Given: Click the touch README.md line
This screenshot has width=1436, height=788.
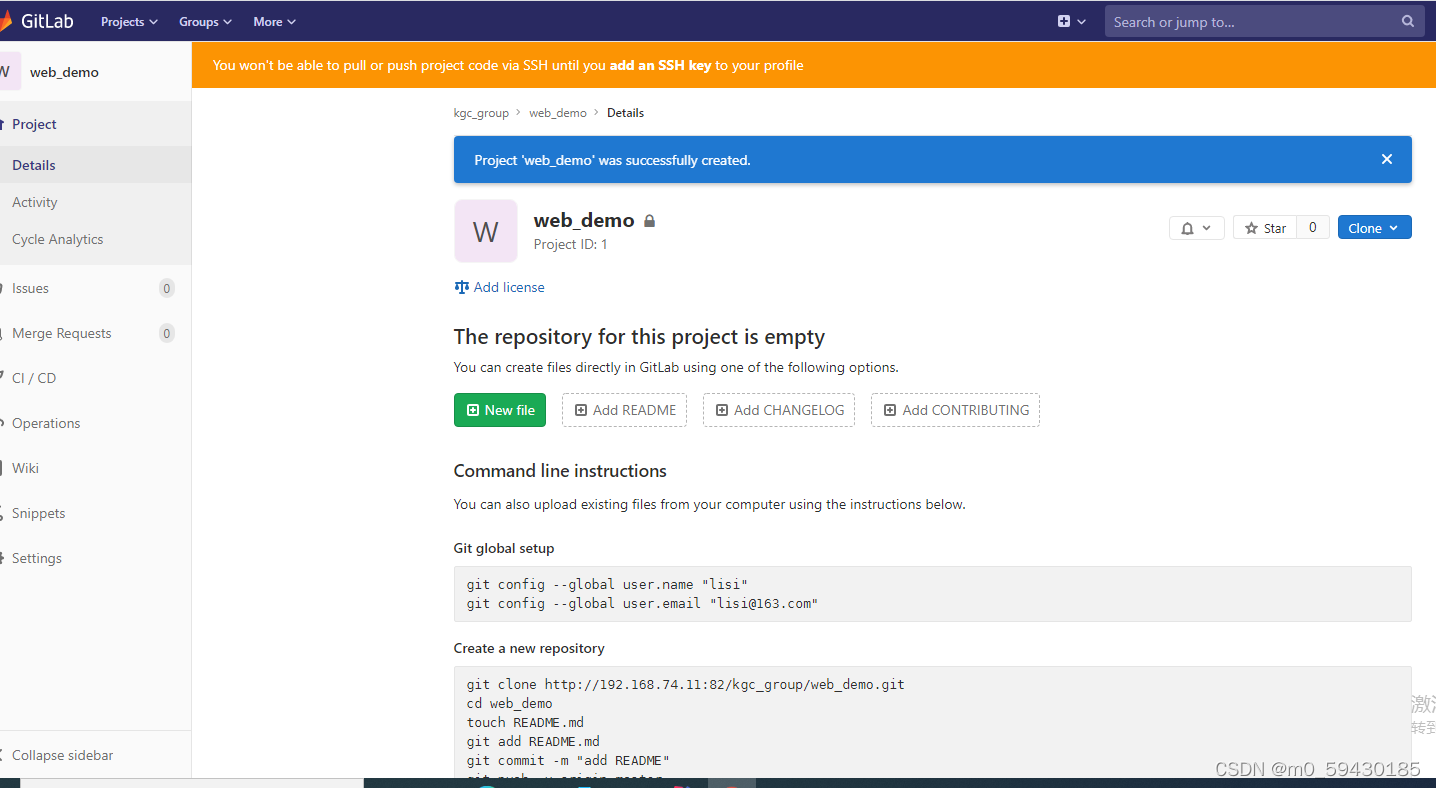Looking at the screenshot, I should pyautogui.click(x=525, y=722).
